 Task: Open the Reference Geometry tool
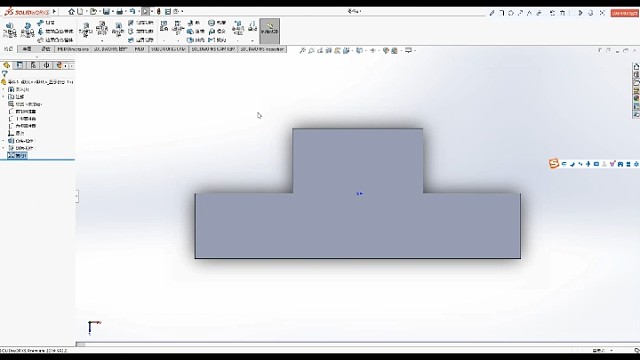pyautogui.click(x=238, y=28)
